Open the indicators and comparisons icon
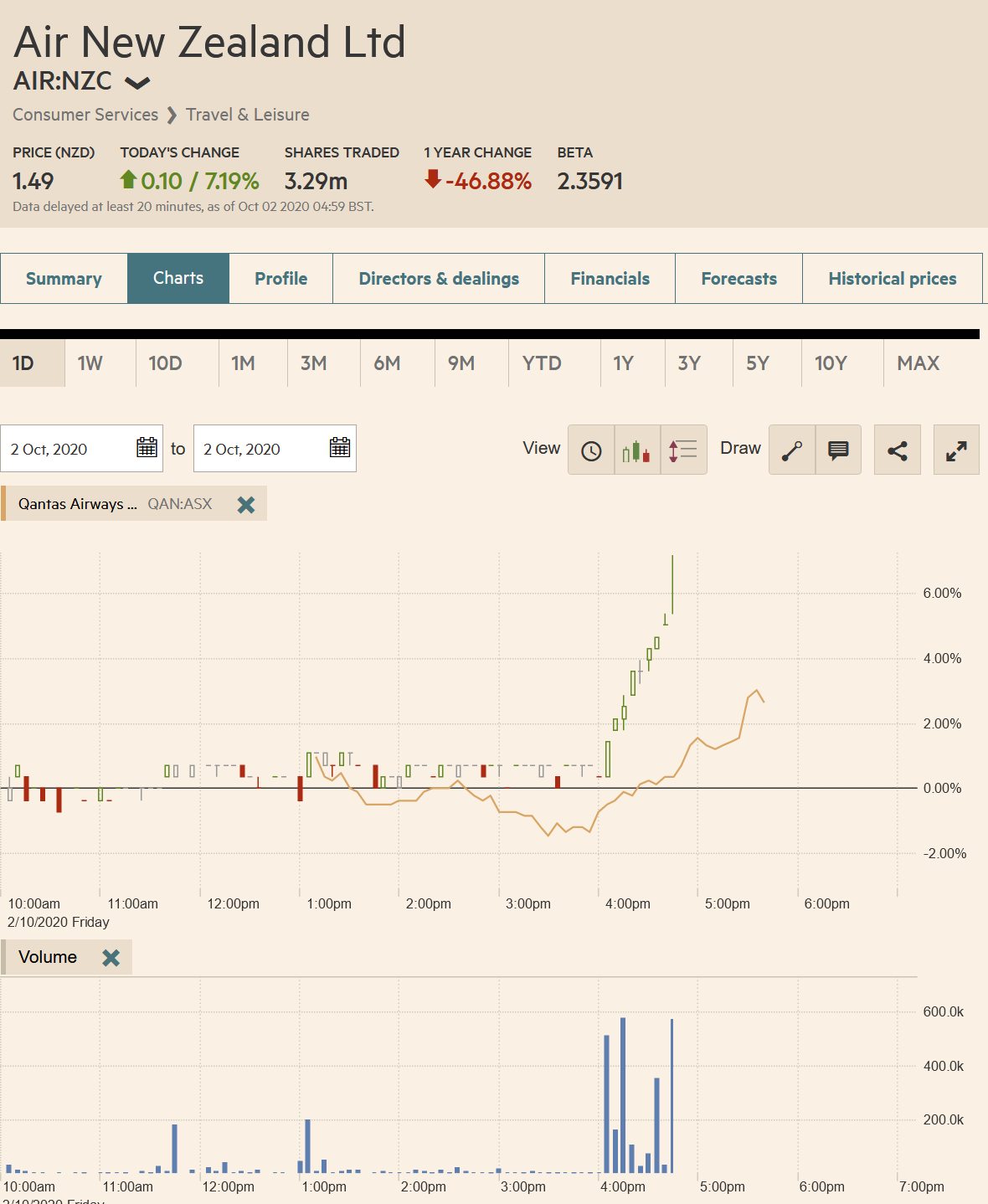 point(683,450)
